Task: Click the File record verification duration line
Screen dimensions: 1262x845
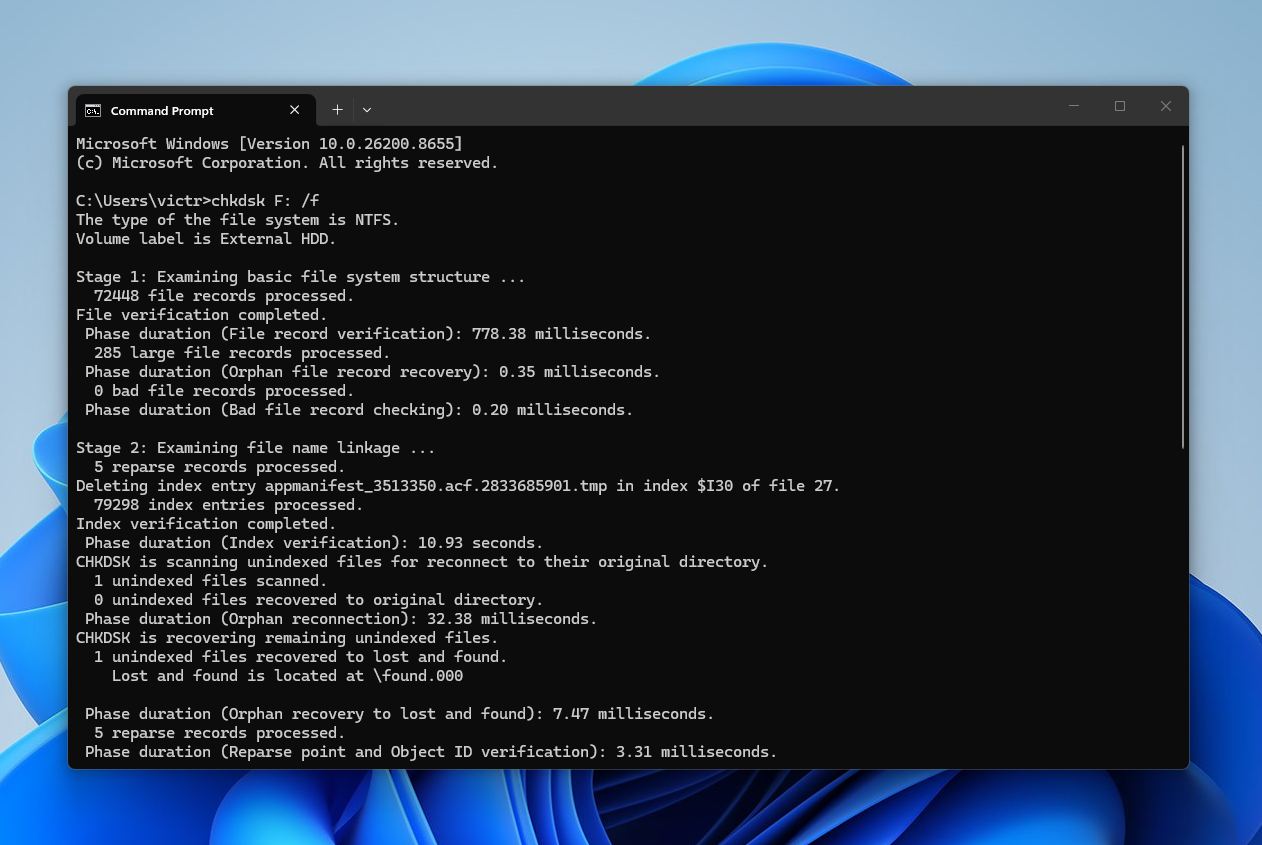Action: tap(368, 334)
